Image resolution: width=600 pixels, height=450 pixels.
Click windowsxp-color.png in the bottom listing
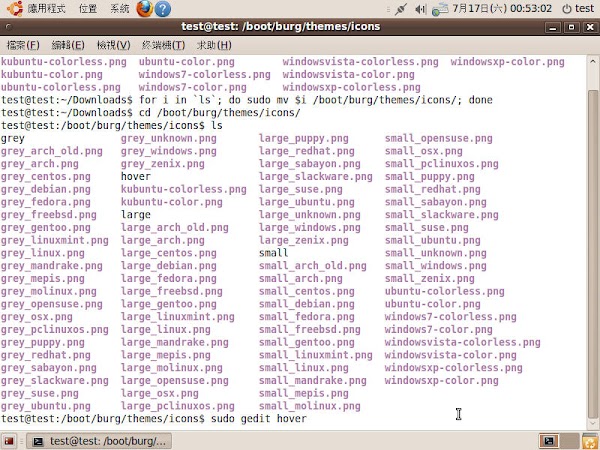pyautogui.click(x=442, y=381)
